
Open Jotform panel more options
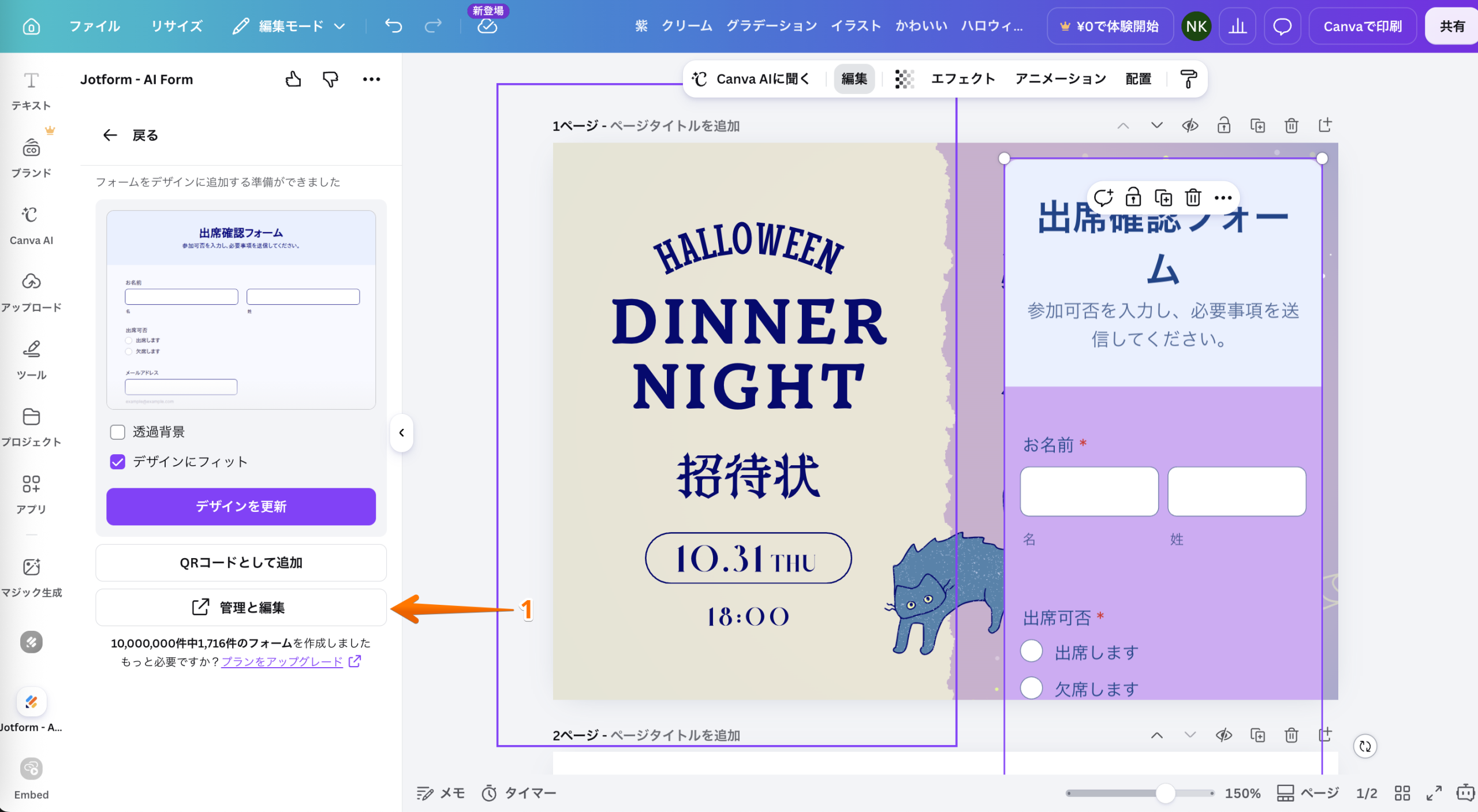[371, 79]
